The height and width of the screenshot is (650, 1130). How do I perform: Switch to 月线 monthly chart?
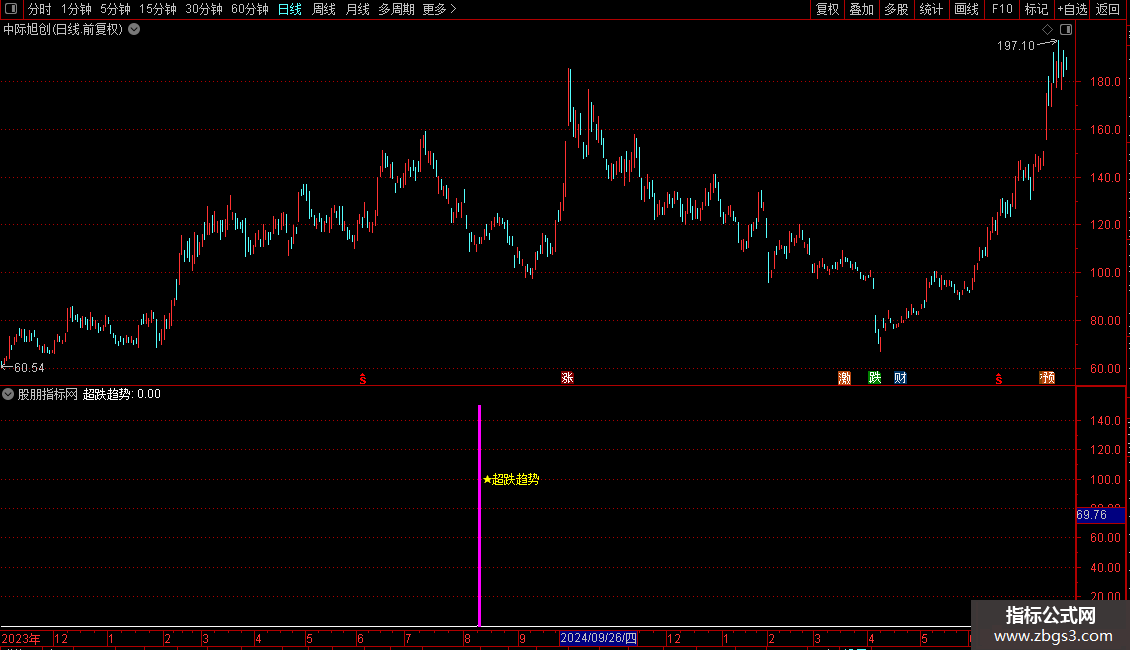357,9
